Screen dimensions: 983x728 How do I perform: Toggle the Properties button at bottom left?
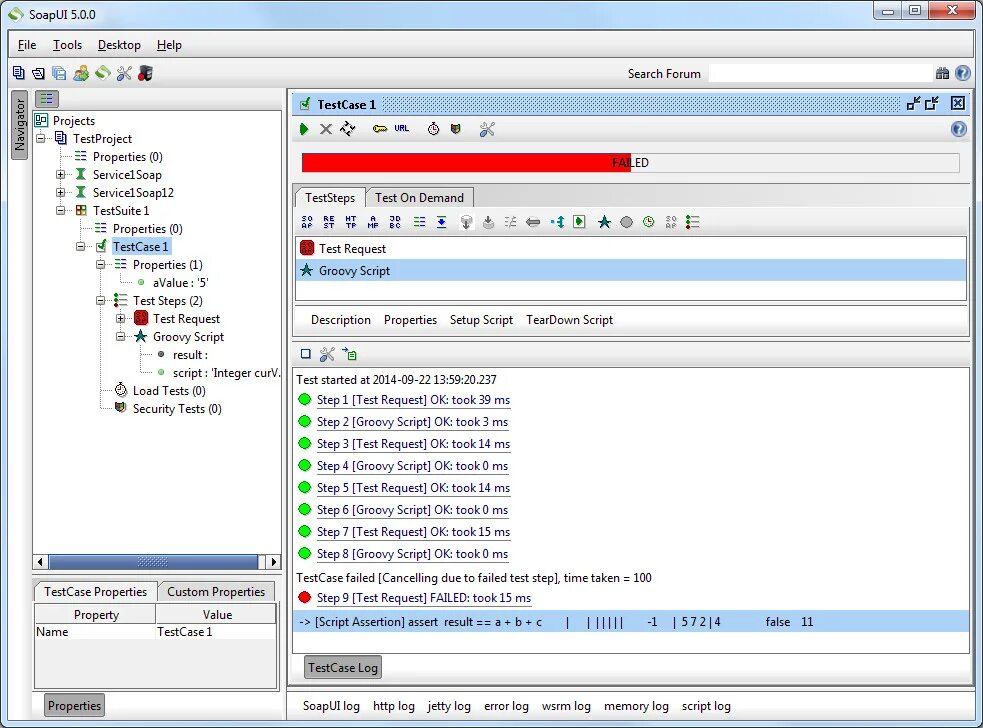pos(75,705)
